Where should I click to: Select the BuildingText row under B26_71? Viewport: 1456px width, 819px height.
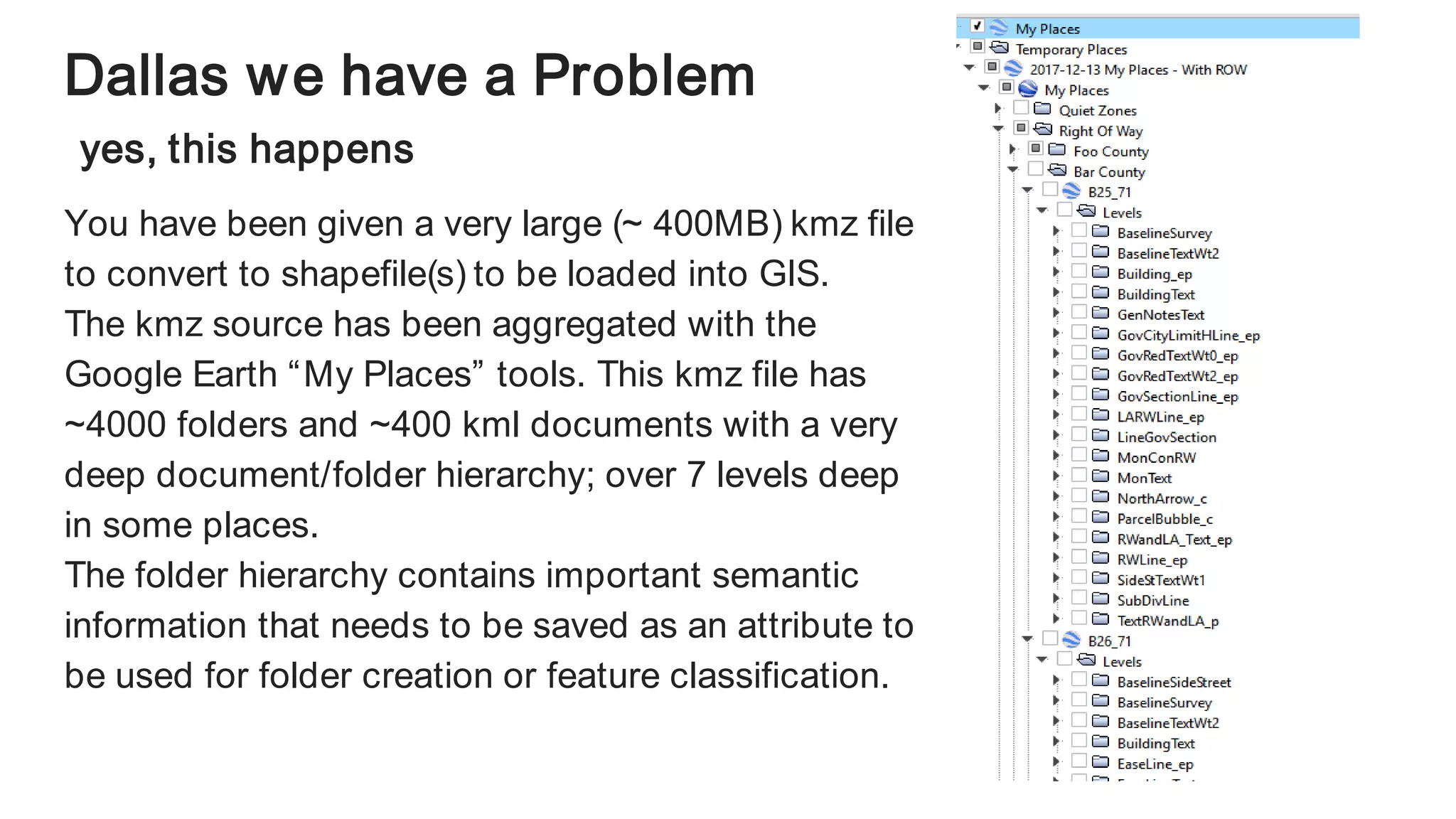point(1156,744)
